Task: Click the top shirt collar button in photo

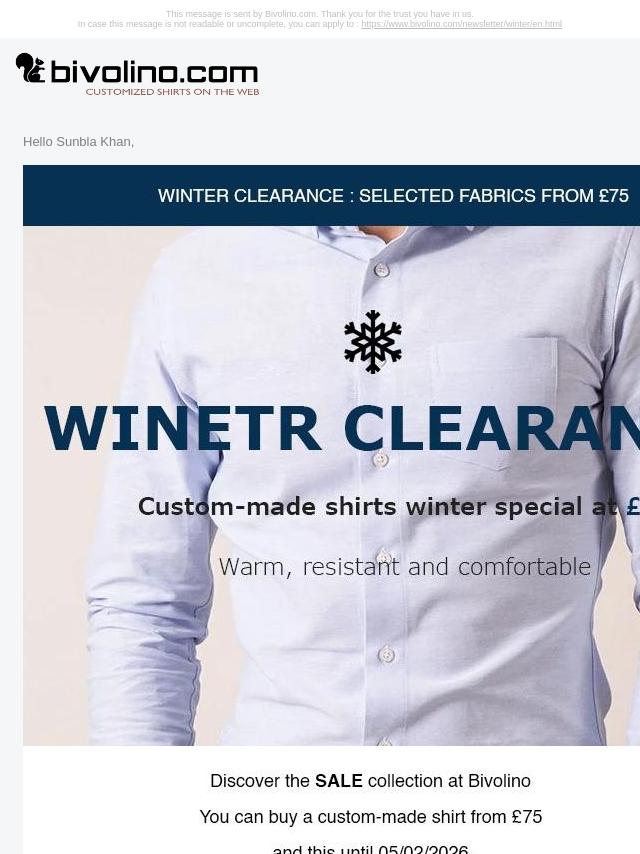Action: [381, 270]
